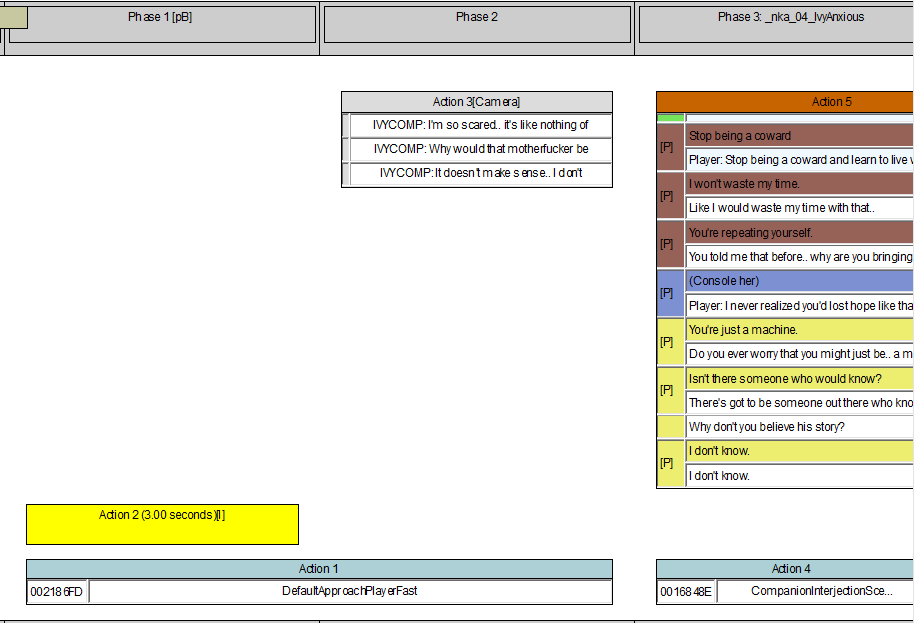Select the yellow-highlighted "I don't know." prompt
Viewport: 915px width, 623px height.
click(799, 452)
